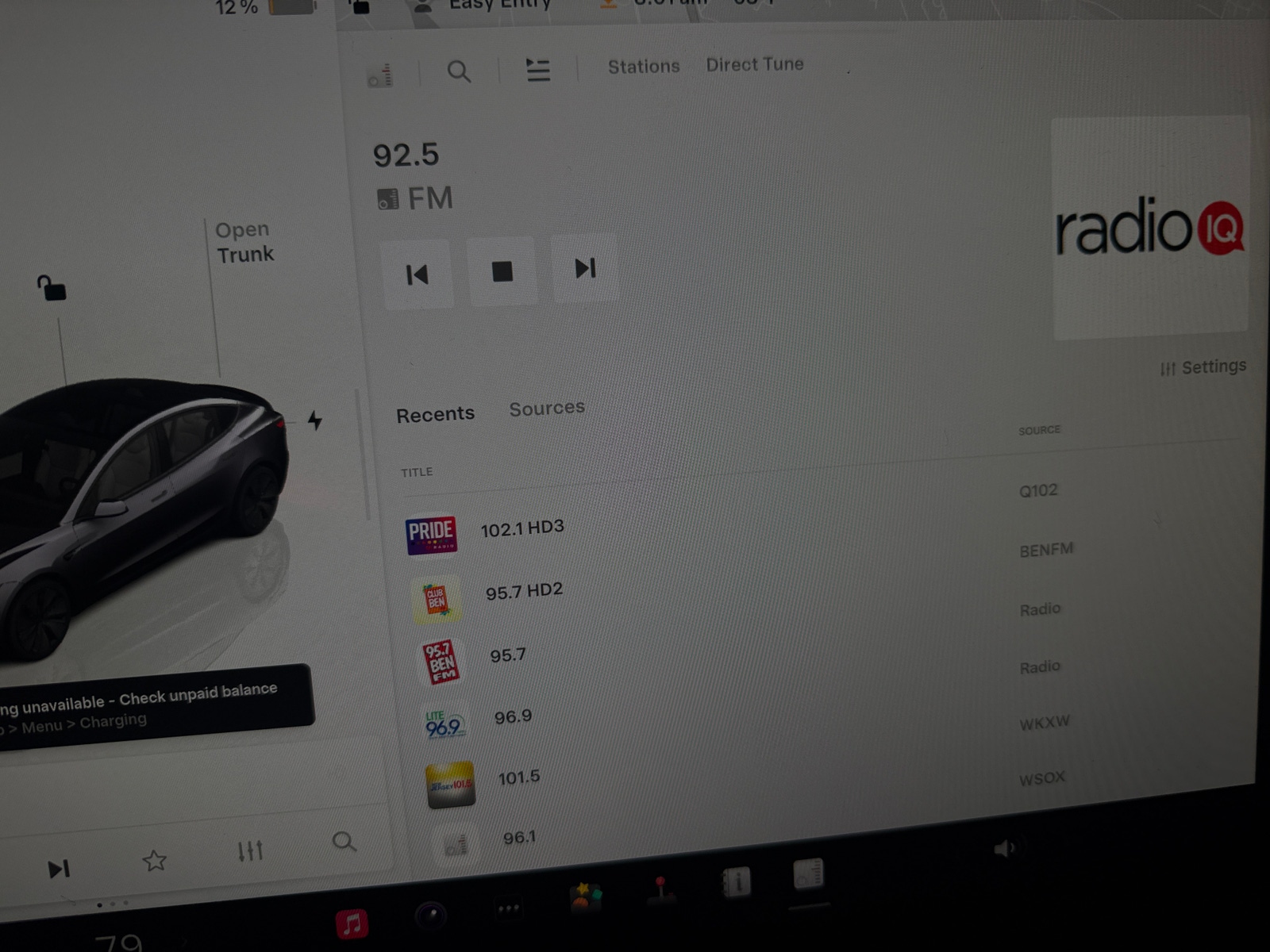Open the app launcher ellipsis icon
1270x952 pixels.
pos(508,907)
